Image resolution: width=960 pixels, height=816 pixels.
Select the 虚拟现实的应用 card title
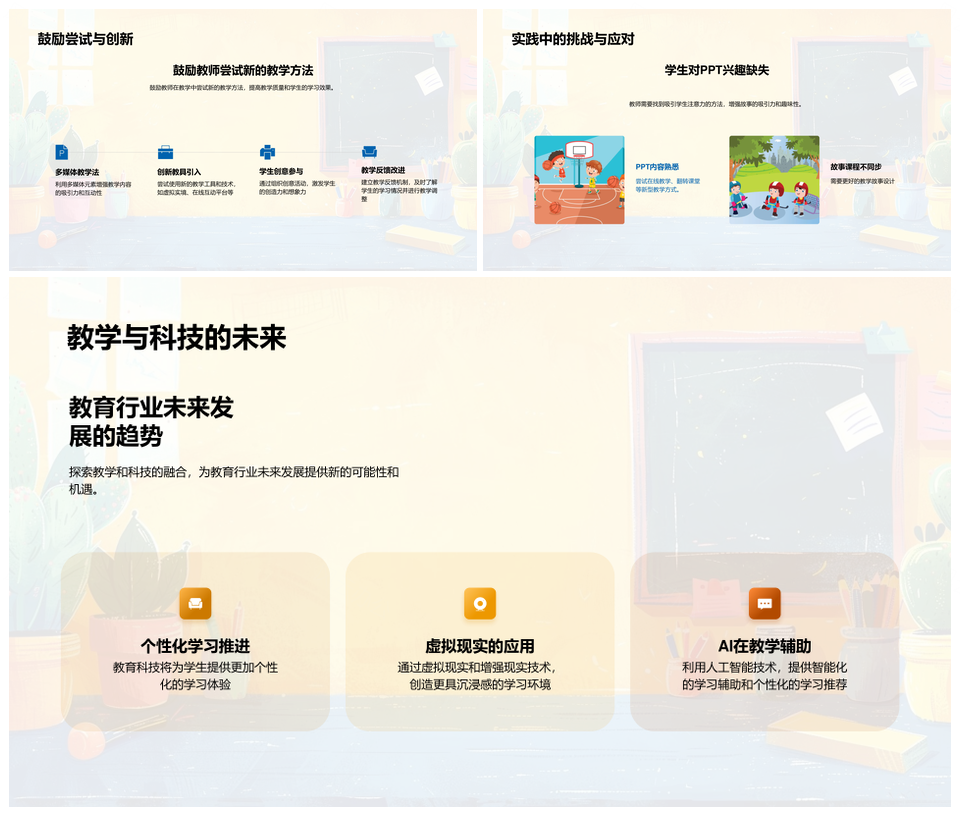point(480,646)
